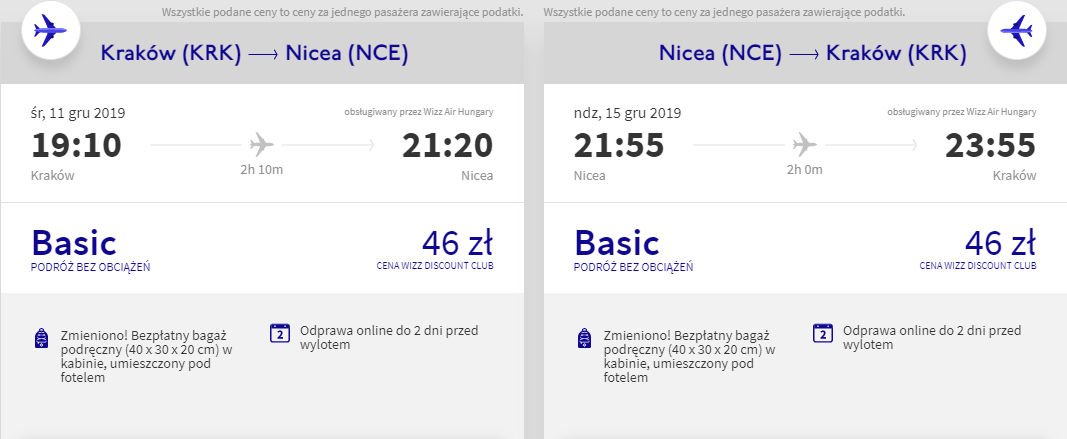The image size is (1067, 439).
Task: Click the 46 zł price on return flight
Action: [x=1000, y=243]
